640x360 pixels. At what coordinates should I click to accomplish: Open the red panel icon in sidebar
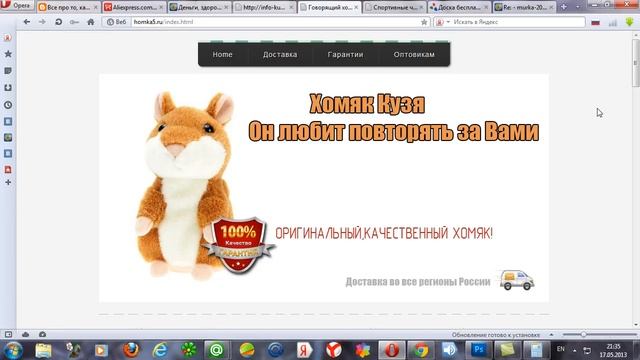point(8,169)
